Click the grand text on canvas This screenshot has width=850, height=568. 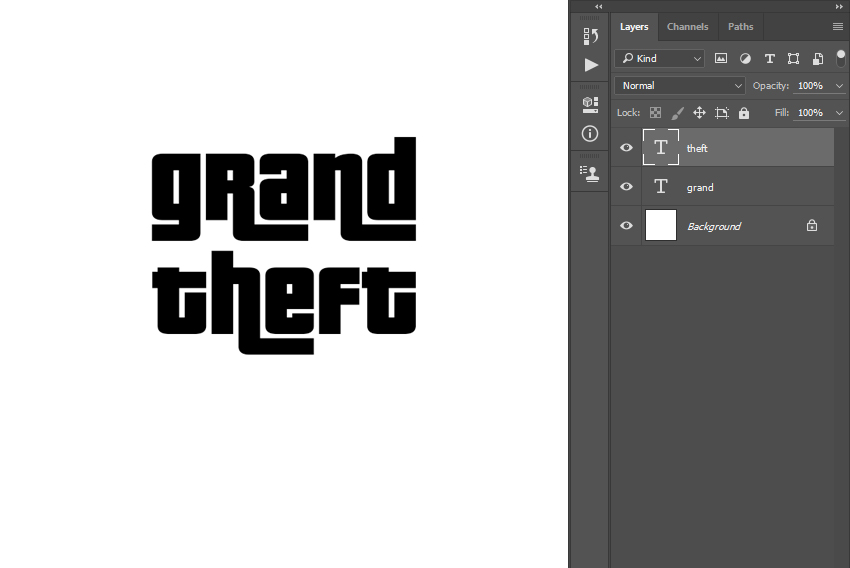284,189
